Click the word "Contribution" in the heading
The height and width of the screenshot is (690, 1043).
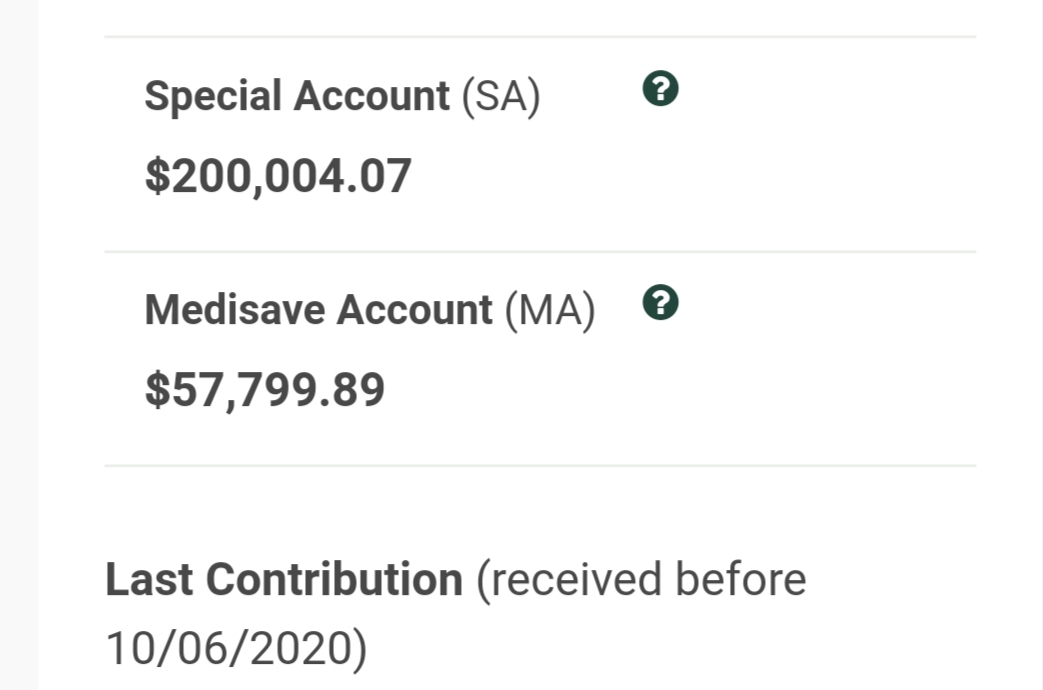pyautogui.click(x=338, y=580)
